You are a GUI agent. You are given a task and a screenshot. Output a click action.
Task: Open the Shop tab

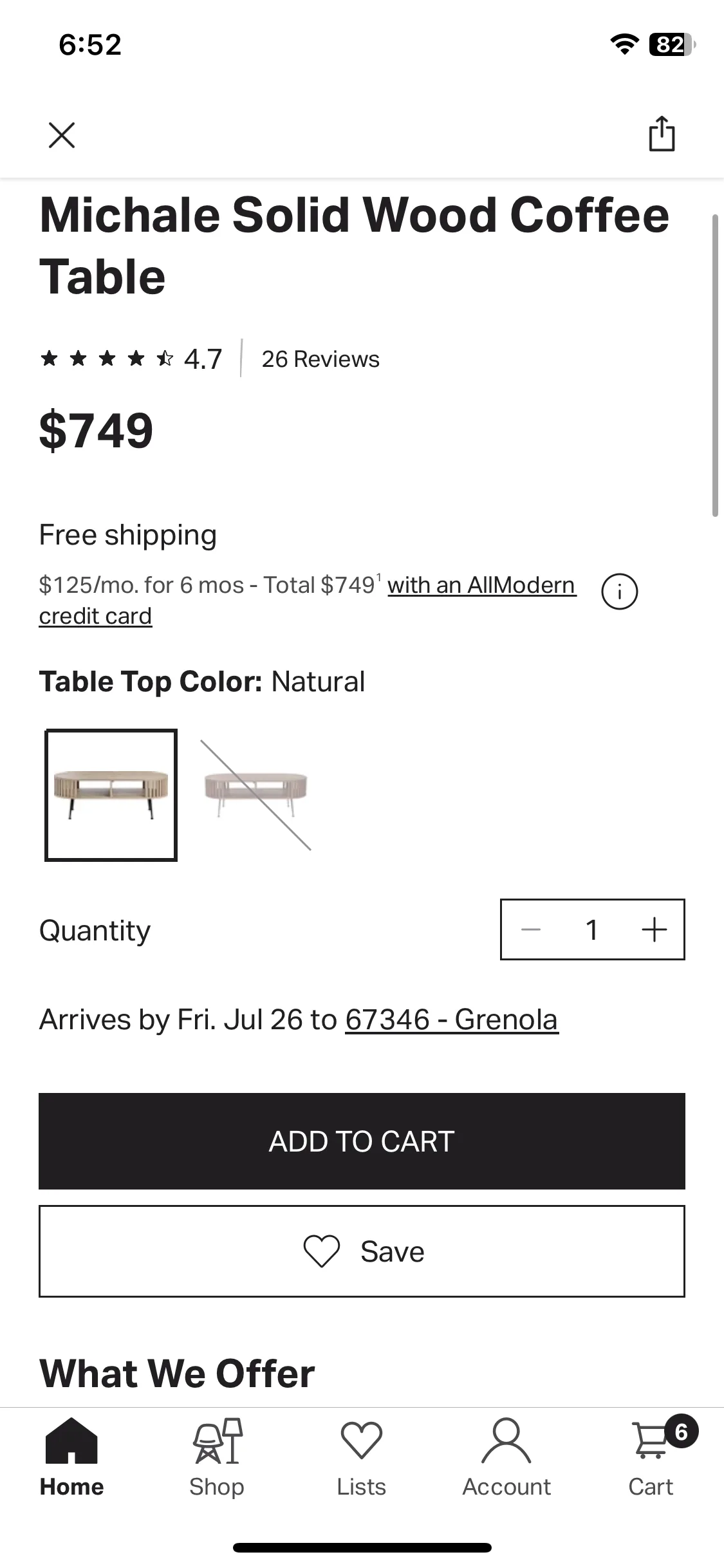click(217, 1458)
